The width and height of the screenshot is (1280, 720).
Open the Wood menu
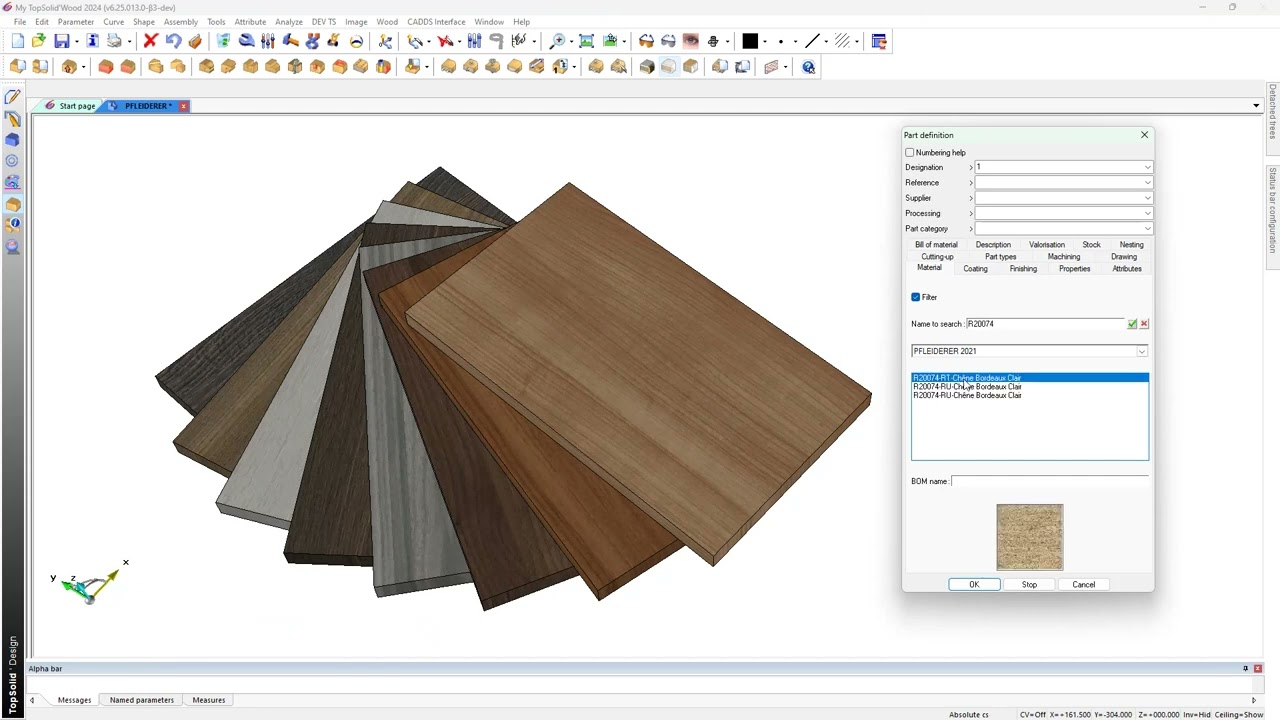coord(387,21)
